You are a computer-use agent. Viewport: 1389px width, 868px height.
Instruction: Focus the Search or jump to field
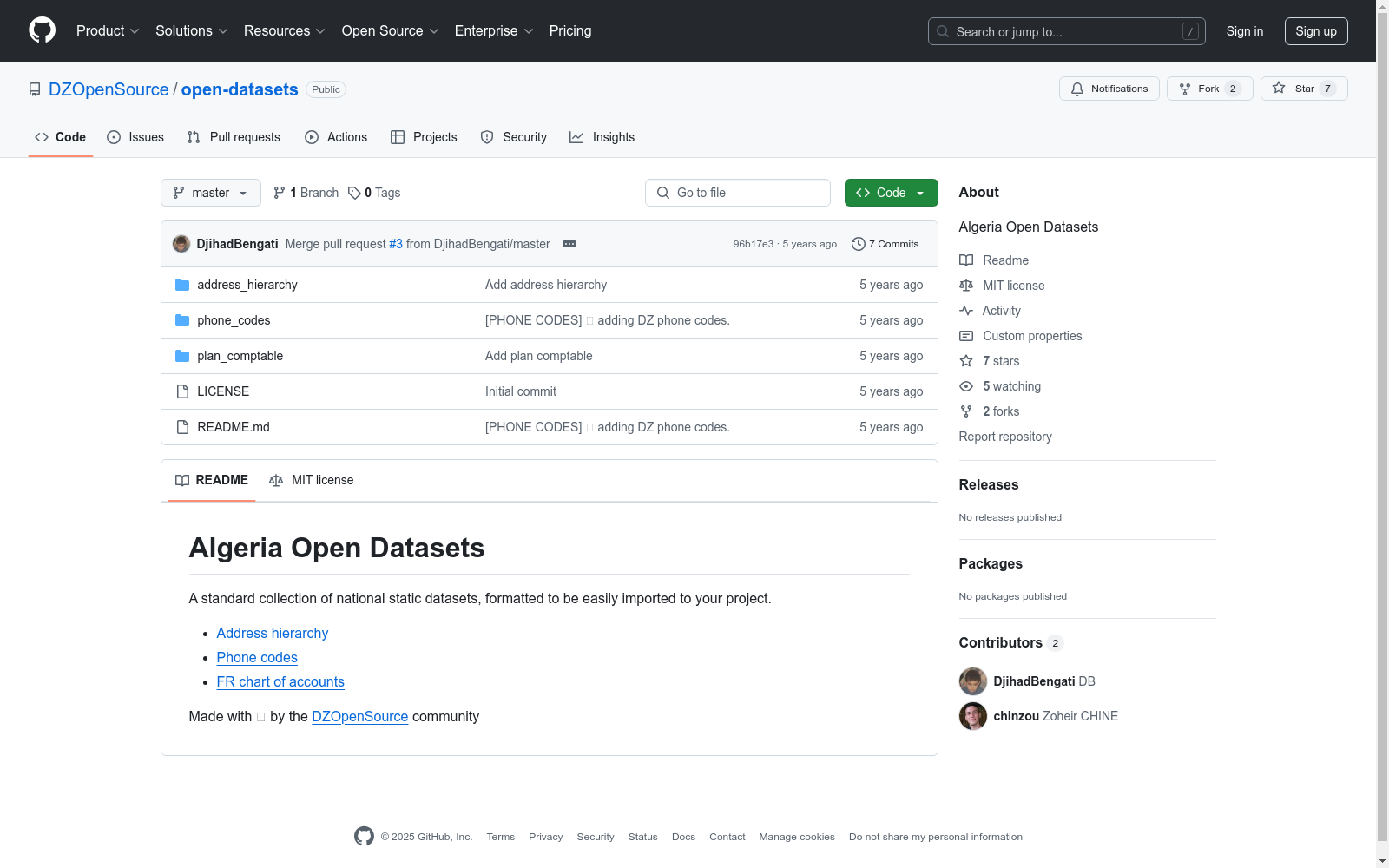pos(1066,31)
